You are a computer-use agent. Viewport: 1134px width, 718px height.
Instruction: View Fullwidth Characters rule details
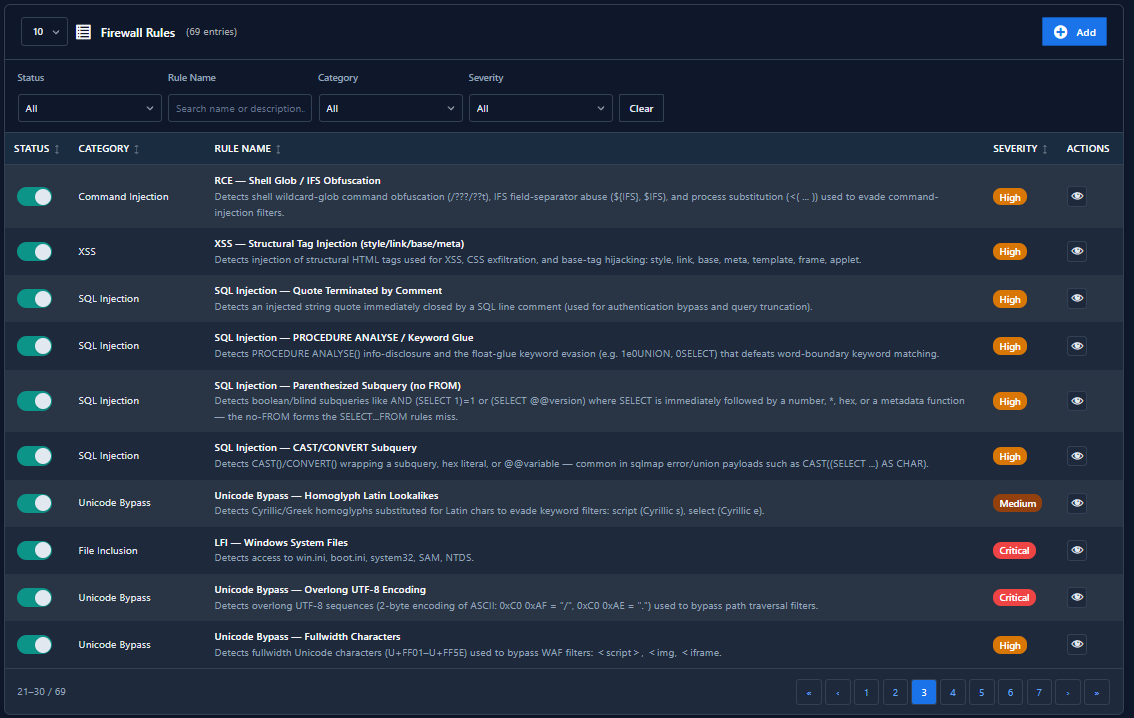tap(1077, 644)
